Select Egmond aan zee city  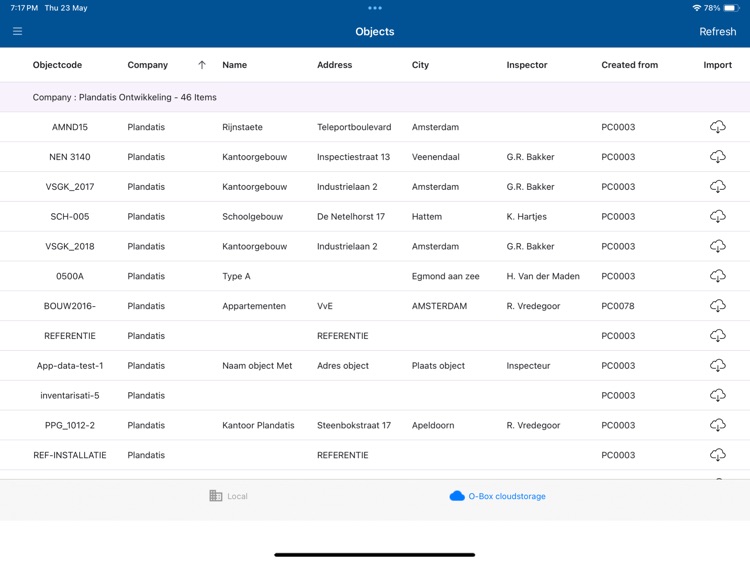pyautogui.click(x=445, y=276)
